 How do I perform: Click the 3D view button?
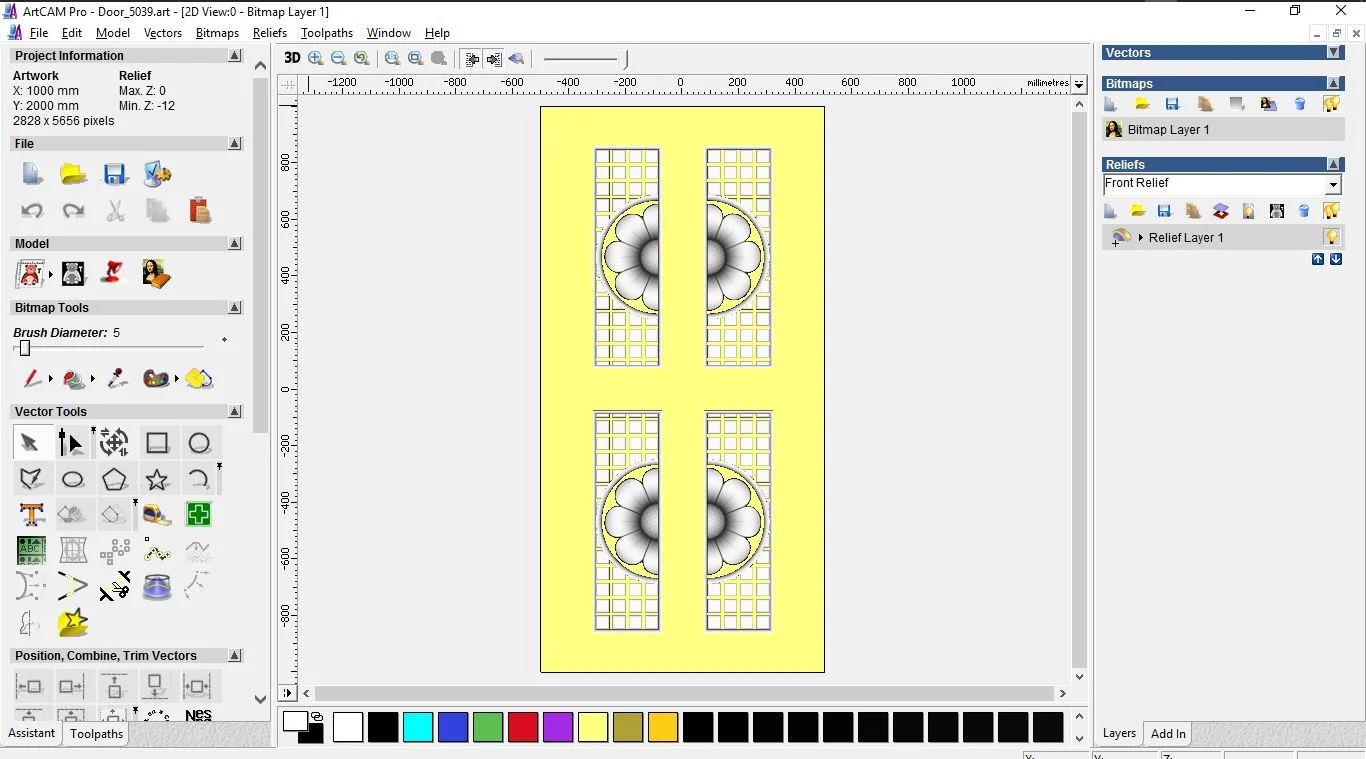[x=291, y=58]
